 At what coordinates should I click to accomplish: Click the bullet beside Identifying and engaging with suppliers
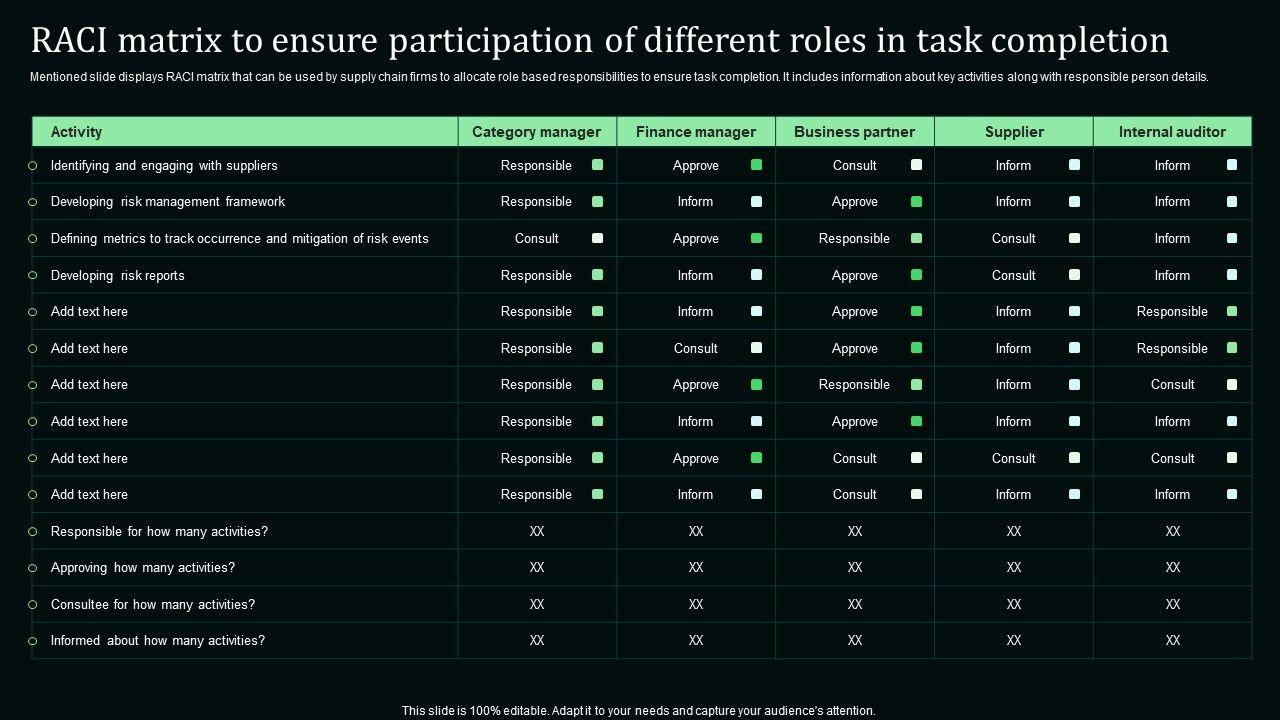point(33,166)
